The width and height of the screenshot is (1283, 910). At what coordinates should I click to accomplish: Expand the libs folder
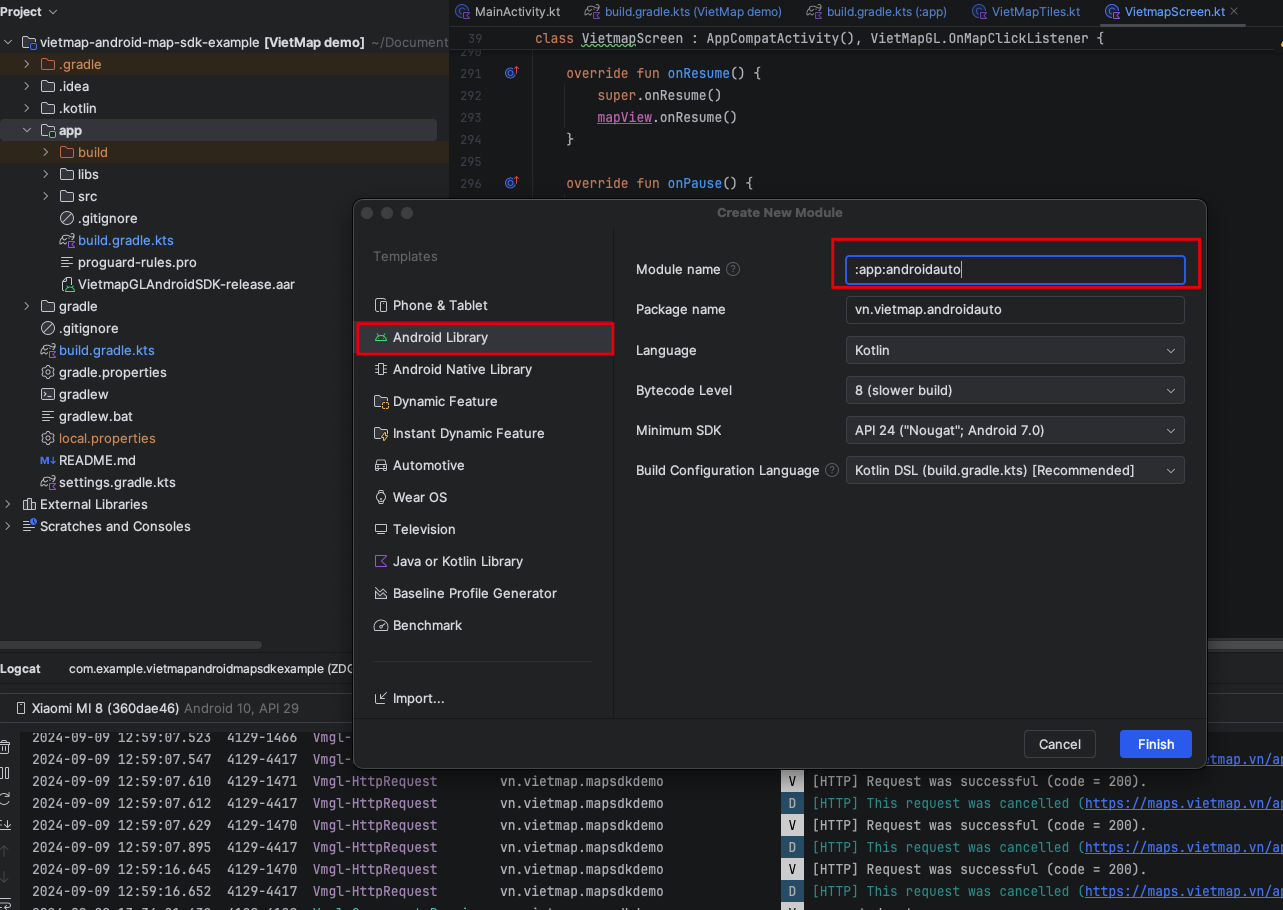pyautogui.click(x=46, y=174)
